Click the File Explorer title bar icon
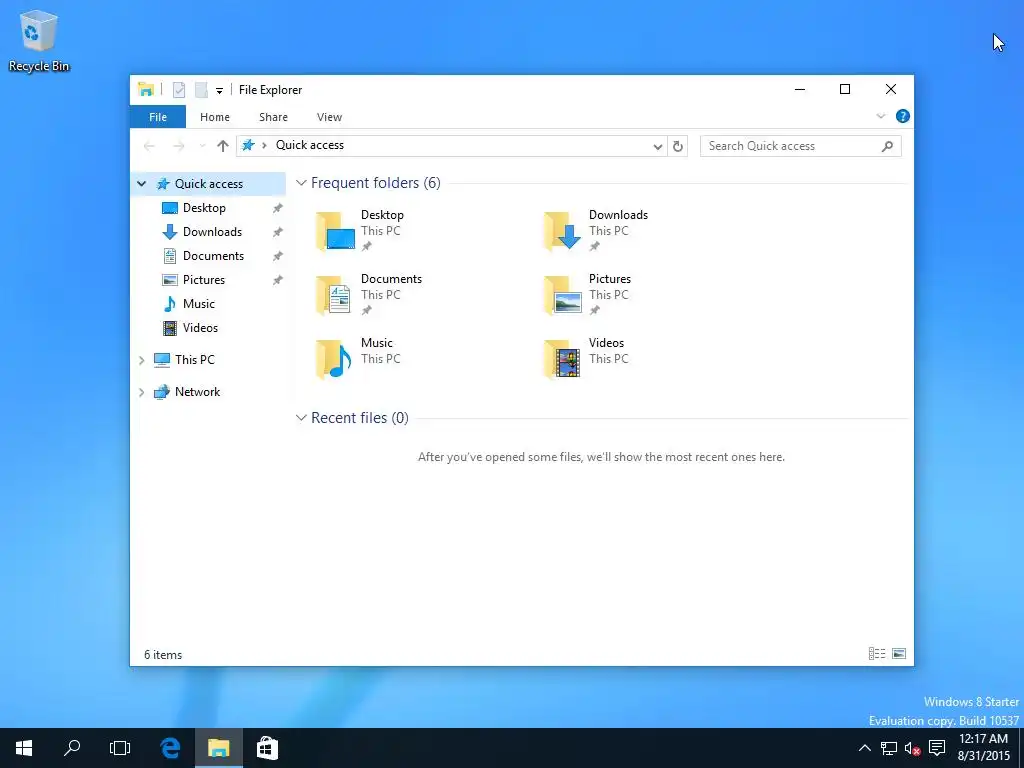 tap(146, 89)
